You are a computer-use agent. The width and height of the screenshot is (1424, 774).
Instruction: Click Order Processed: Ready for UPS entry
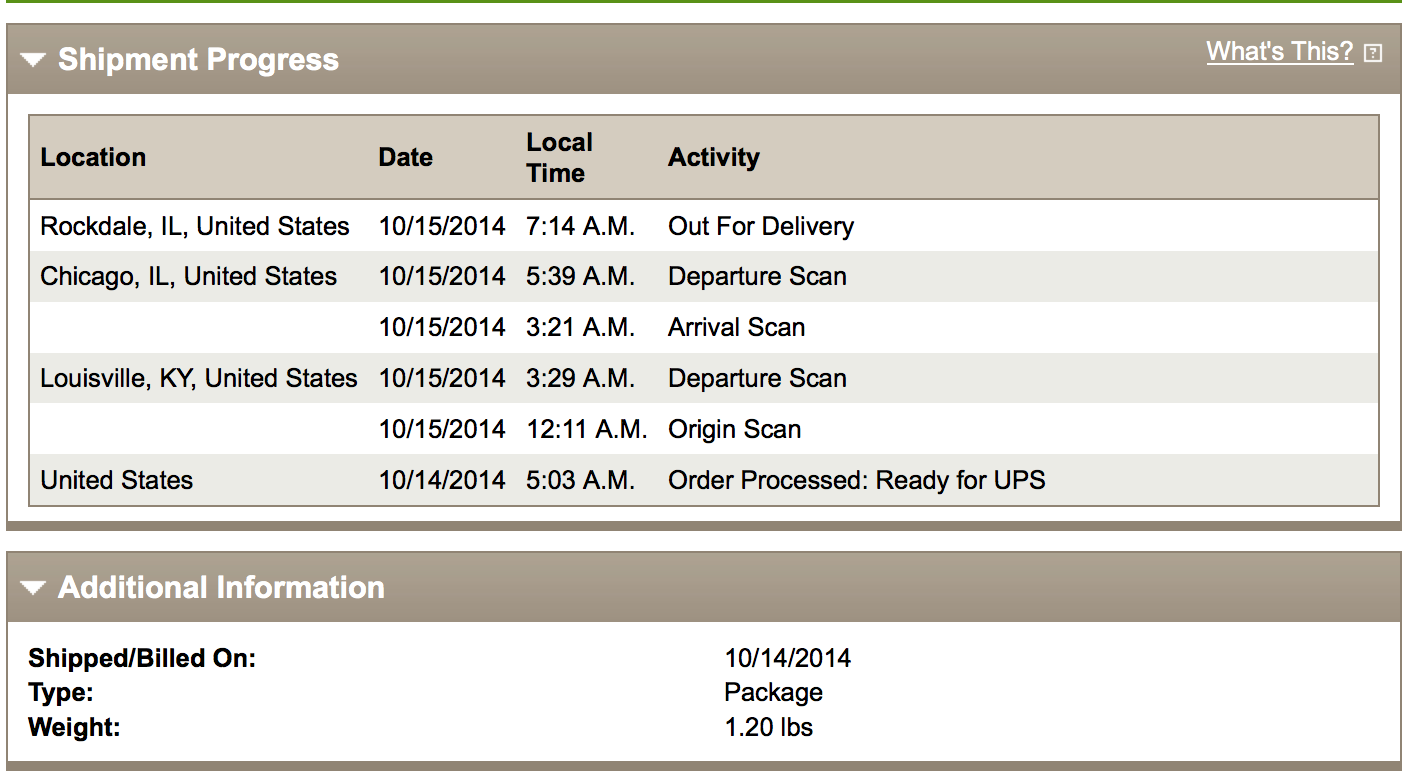pos(857,480)
